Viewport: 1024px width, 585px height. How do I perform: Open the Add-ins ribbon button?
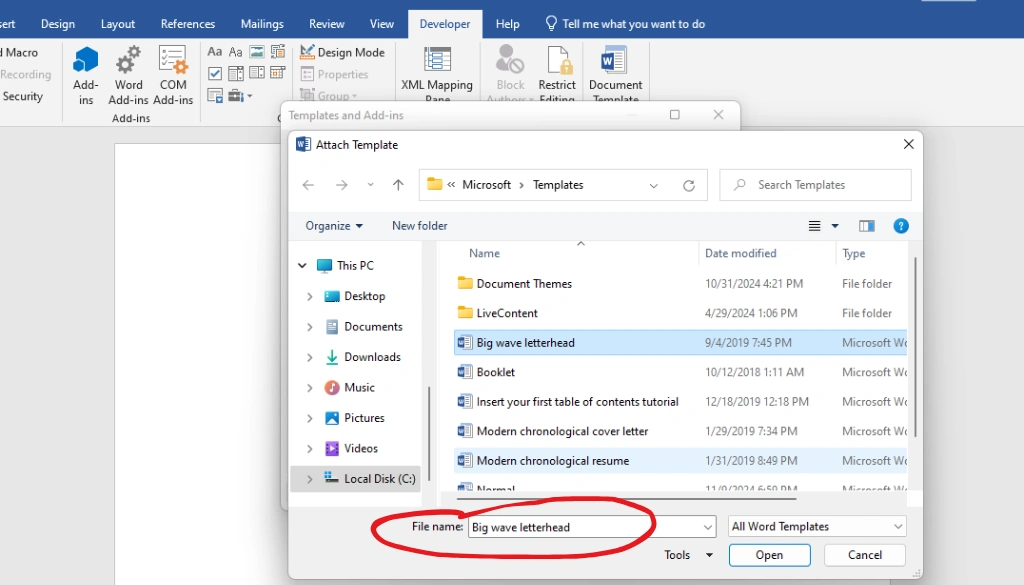click(x=86, y=74)
